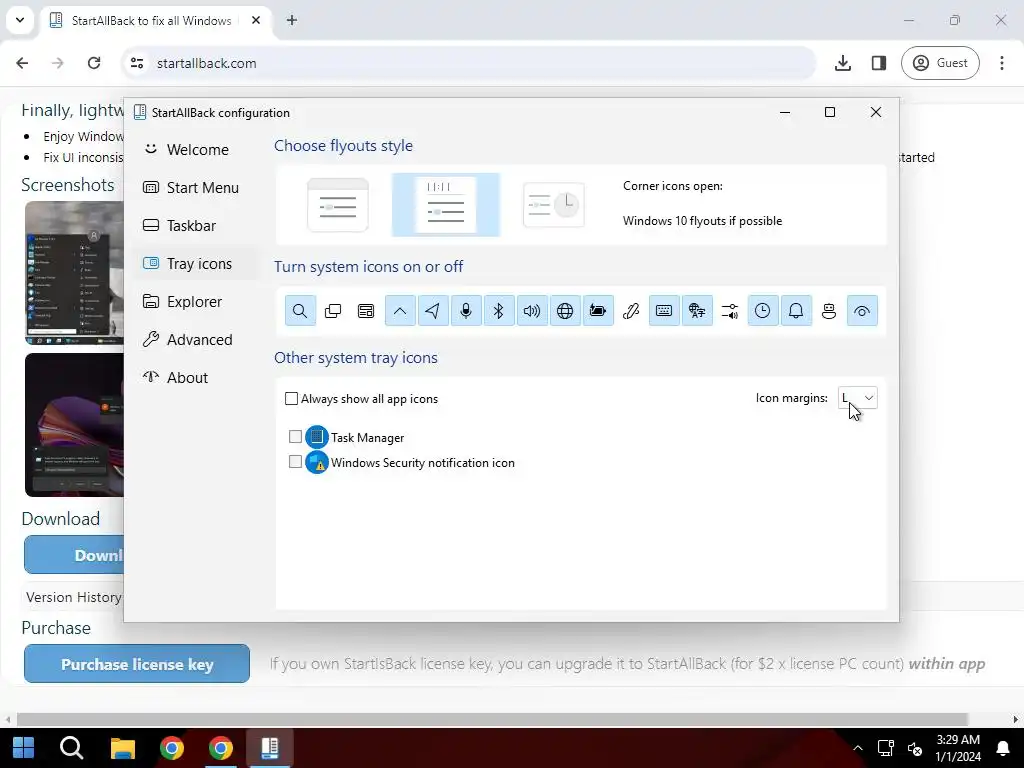
Task: Toggle the Copilot robot face system icon
Action: pyautogui.click(x=829, y=311)
